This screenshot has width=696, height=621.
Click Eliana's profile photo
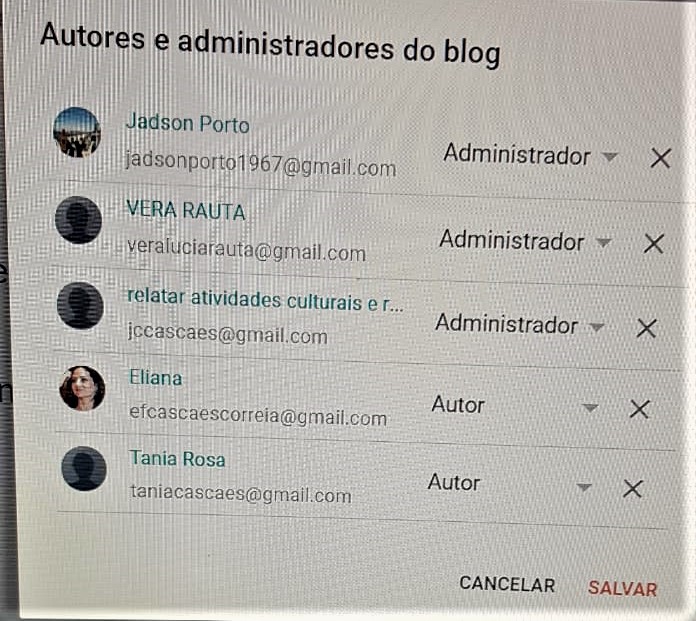[82, 388]
